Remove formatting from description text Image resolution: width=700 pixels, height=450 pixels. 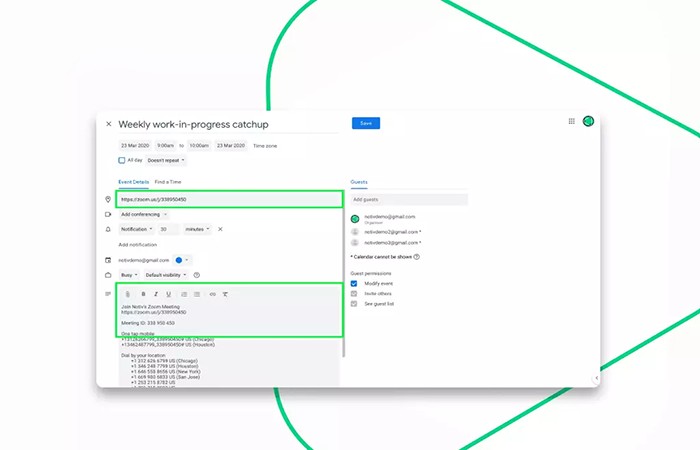coord(225,294)
